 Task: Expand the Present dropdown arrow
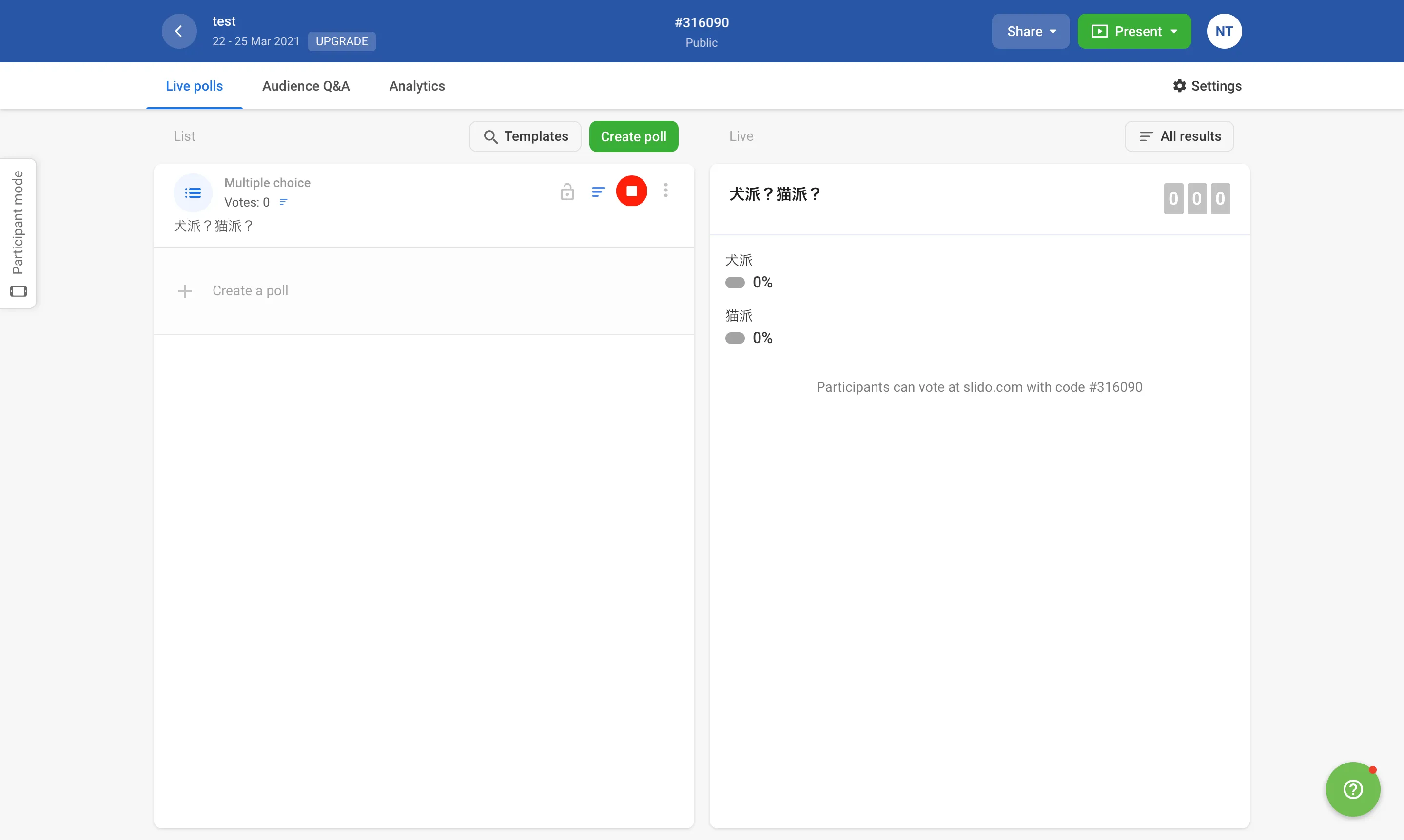point(1174,31)
